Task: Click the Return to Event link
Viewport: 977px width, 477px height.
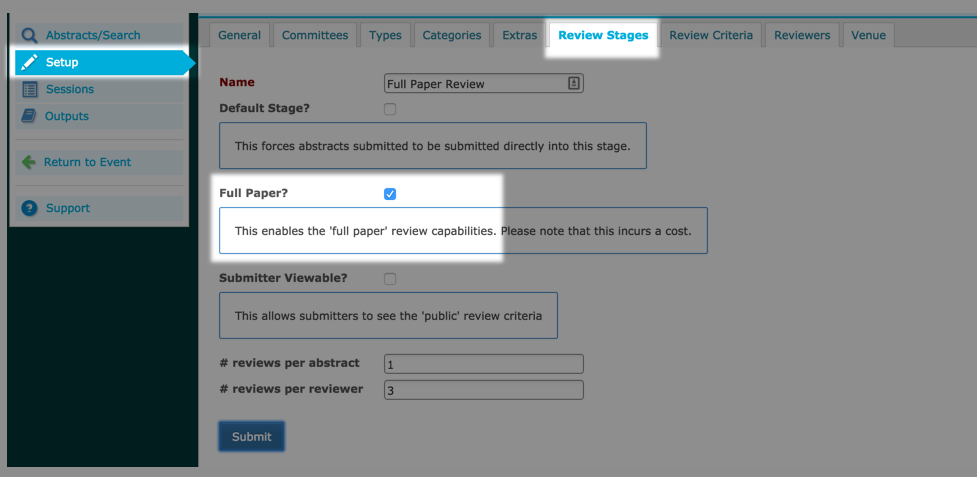Action: (x=99, y=162)
